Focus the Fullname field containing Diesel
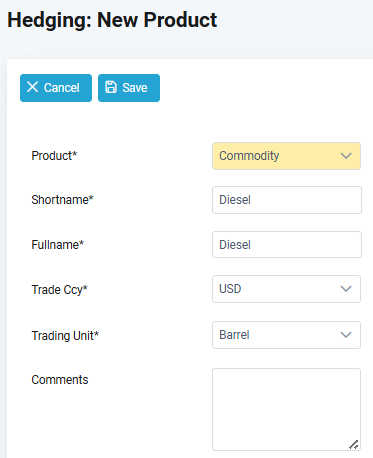The image size is (373, 458). 287,245
